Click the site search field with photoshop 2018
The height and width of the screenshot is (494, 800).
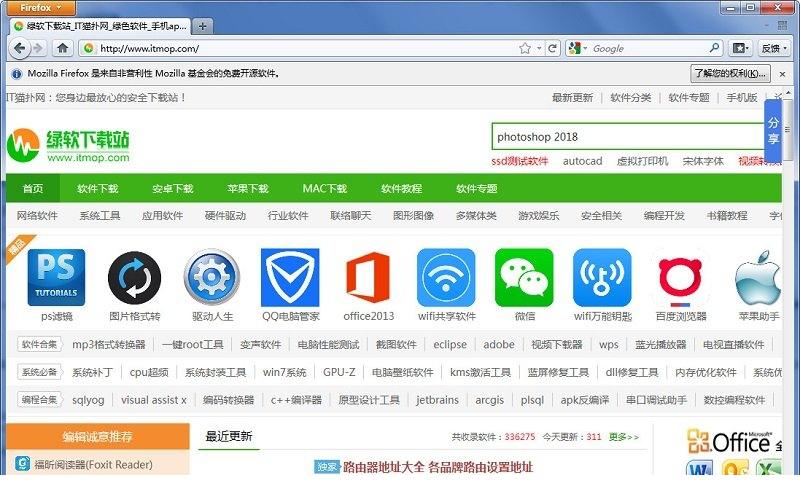[629, 137]
